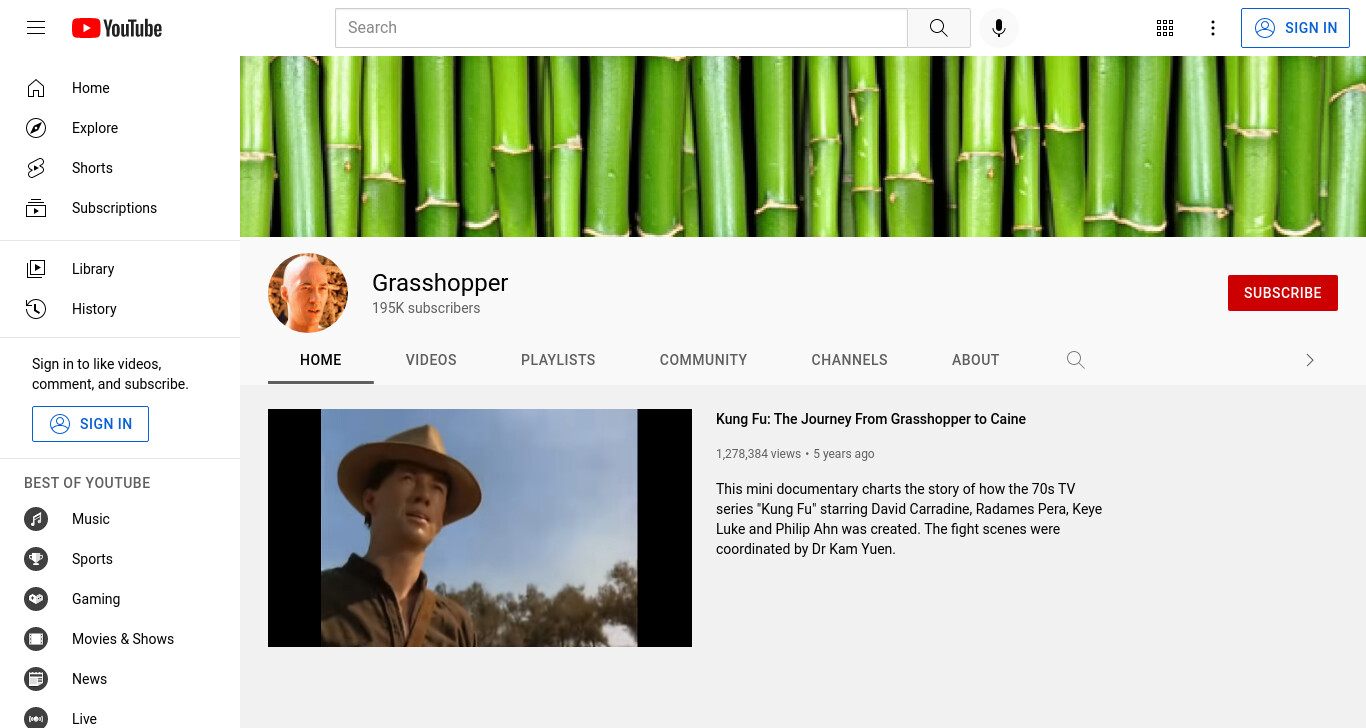Focus the Search input field

[x=621, y=28]
